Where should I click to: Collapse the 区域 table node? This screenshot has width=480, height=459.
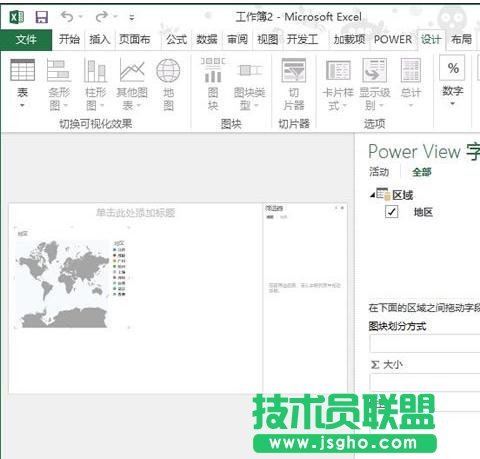[x=372, y=195]
